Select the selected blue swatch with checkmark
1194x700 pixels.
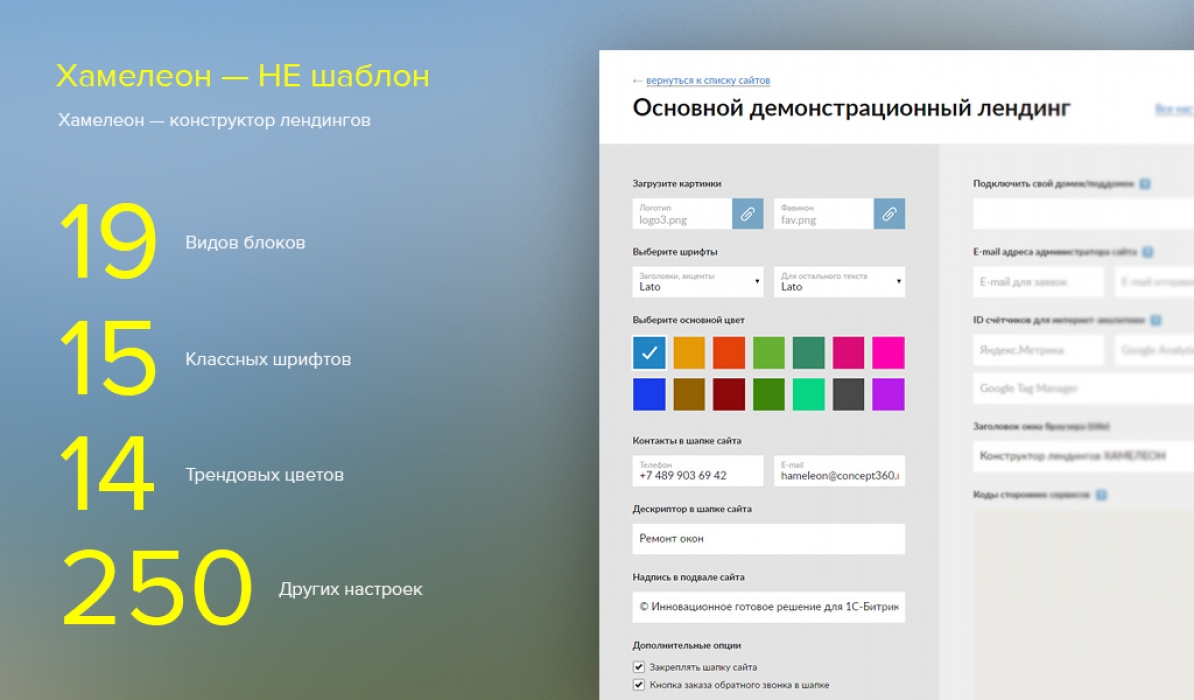click(x=649, y=352)
